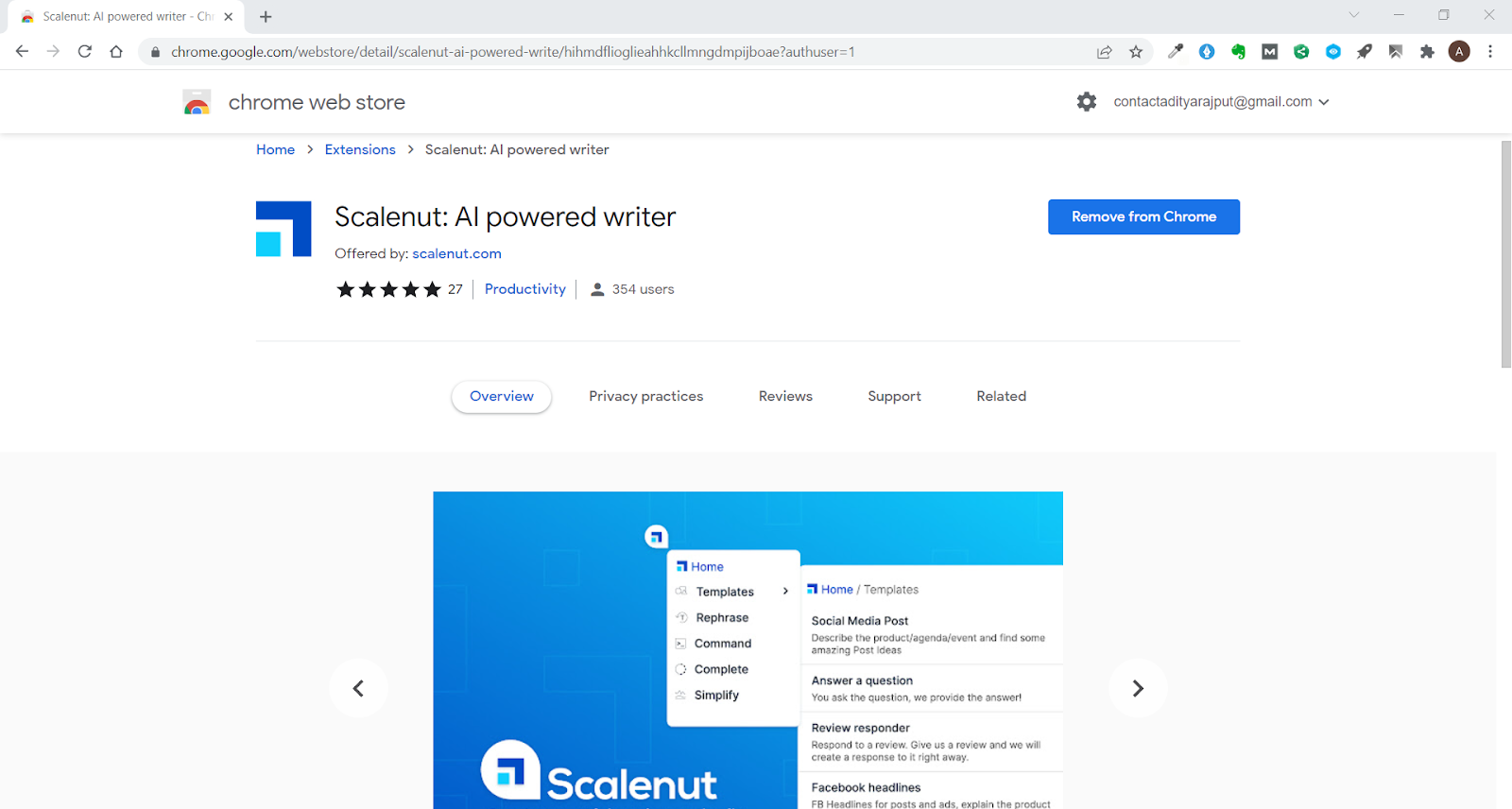Open the Chrome three-dot menu
1512x809 pixels.
coord(1490,52)
